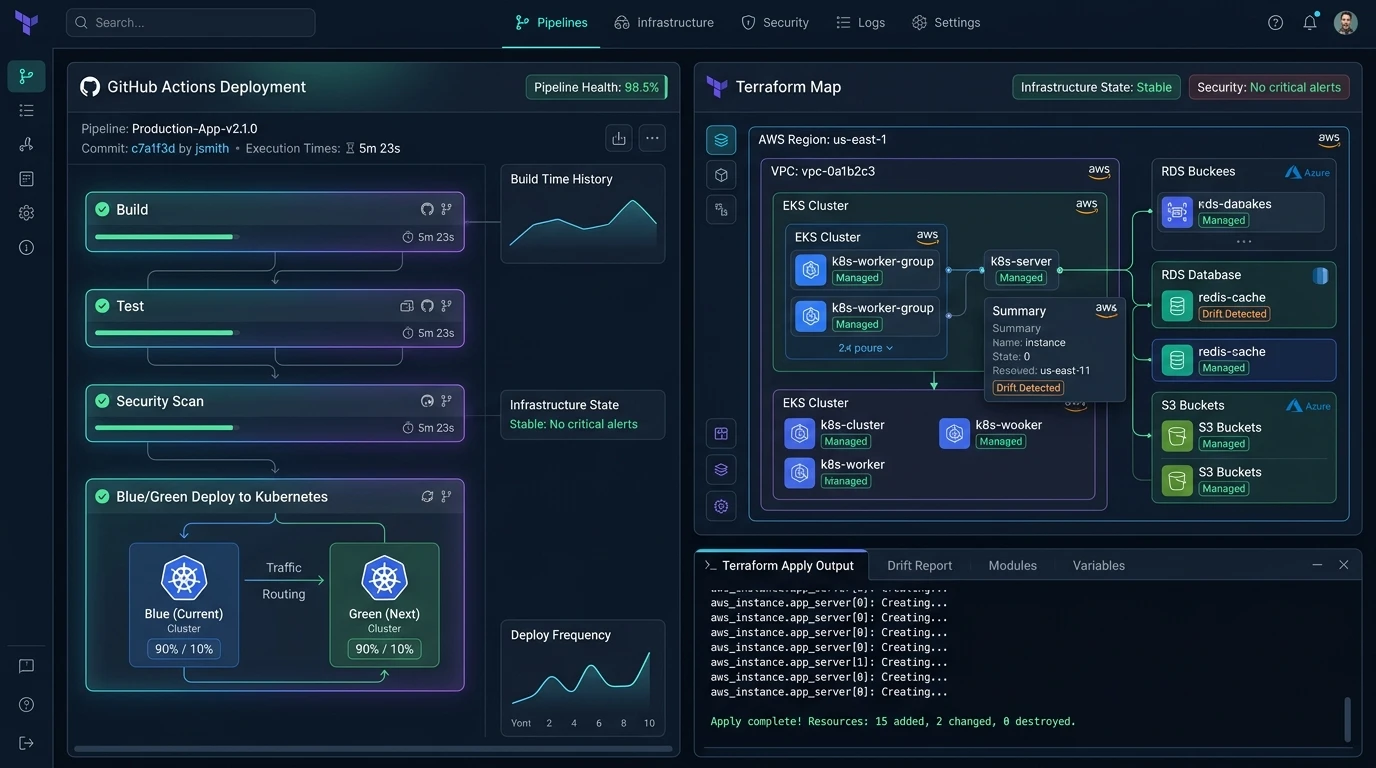
Task: Click the refresh icon in Blue/Green Deploy stage
Action: point(427,496)
